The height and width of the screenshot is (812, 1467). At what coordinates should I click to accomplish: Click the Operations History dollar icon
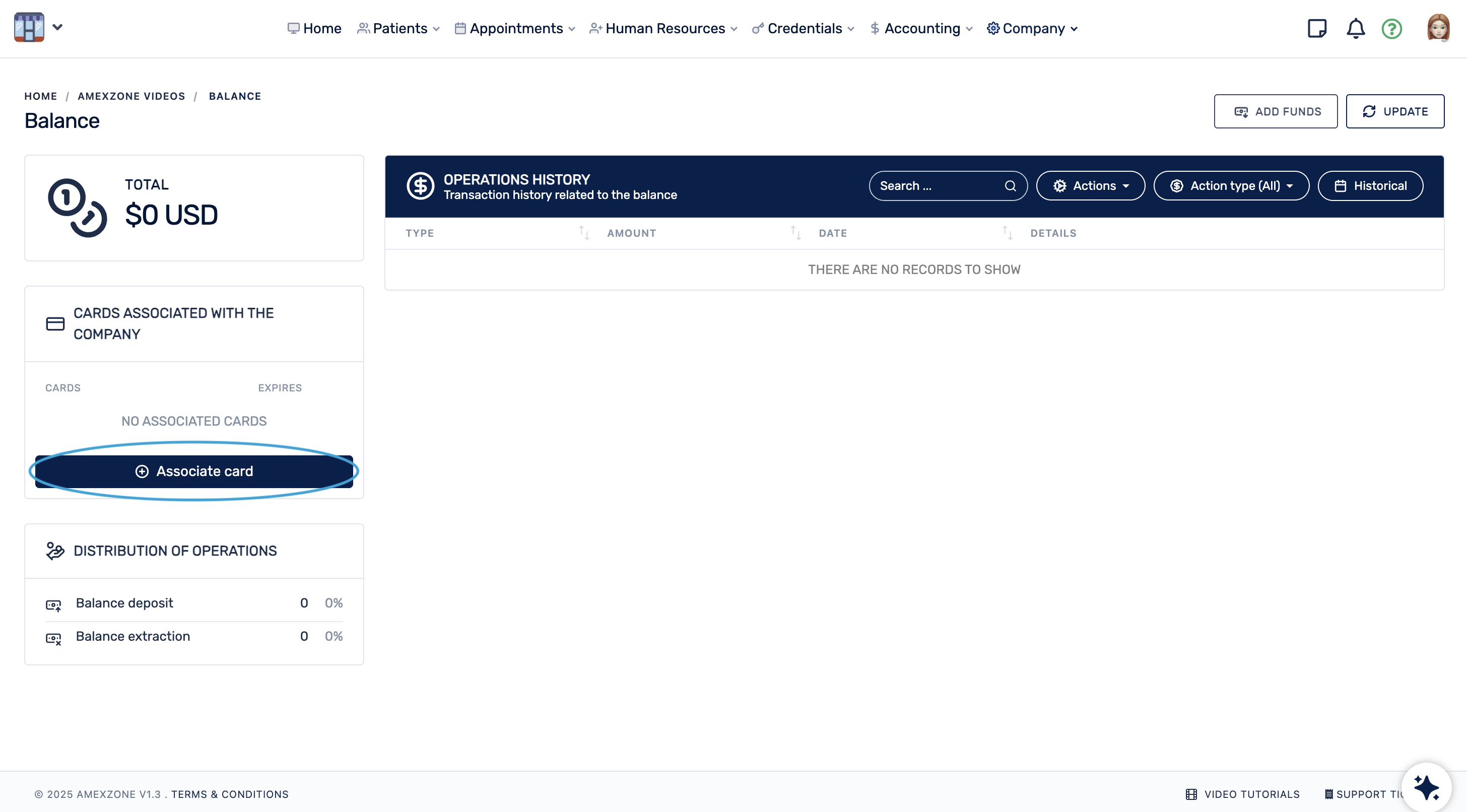coord(420,186)
